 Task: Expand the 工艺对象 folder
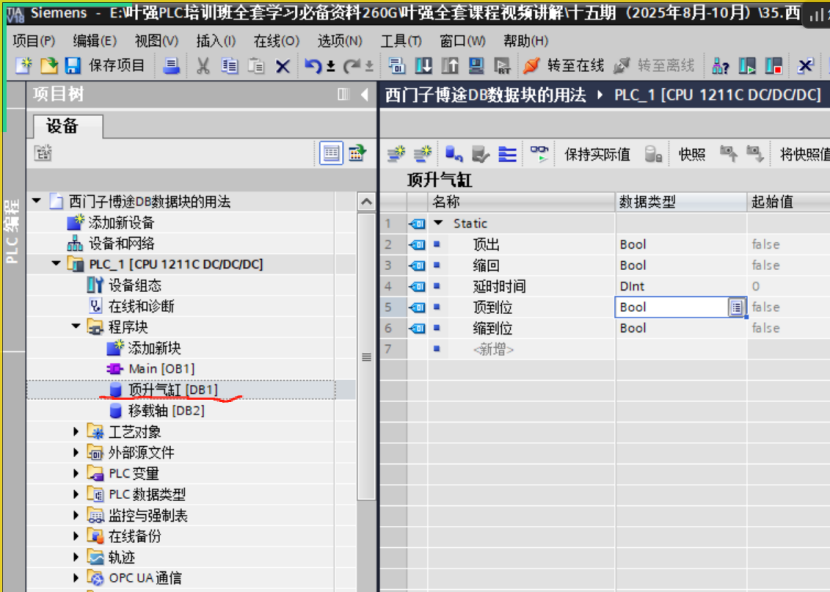pos(76,432)
